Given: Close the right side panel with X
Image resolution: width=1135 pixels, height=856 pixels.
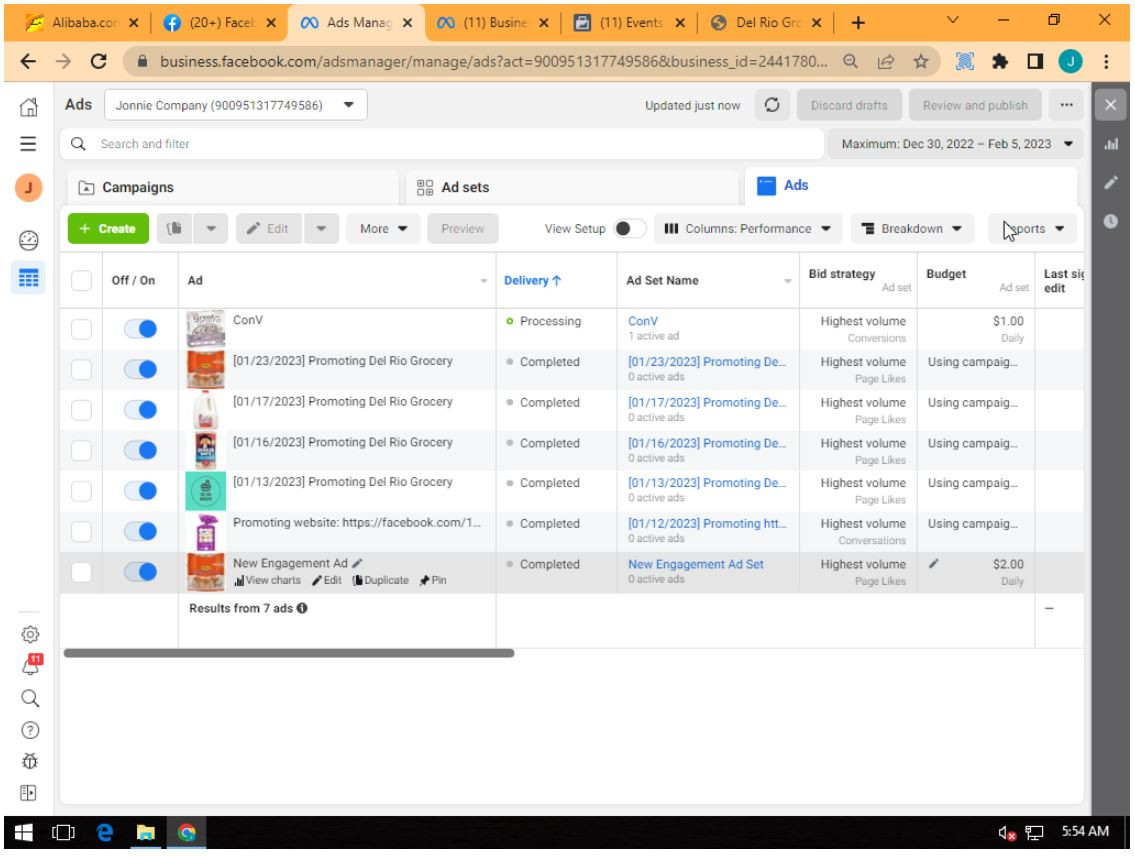Looking at the screenshot, I should (1111, 106).
